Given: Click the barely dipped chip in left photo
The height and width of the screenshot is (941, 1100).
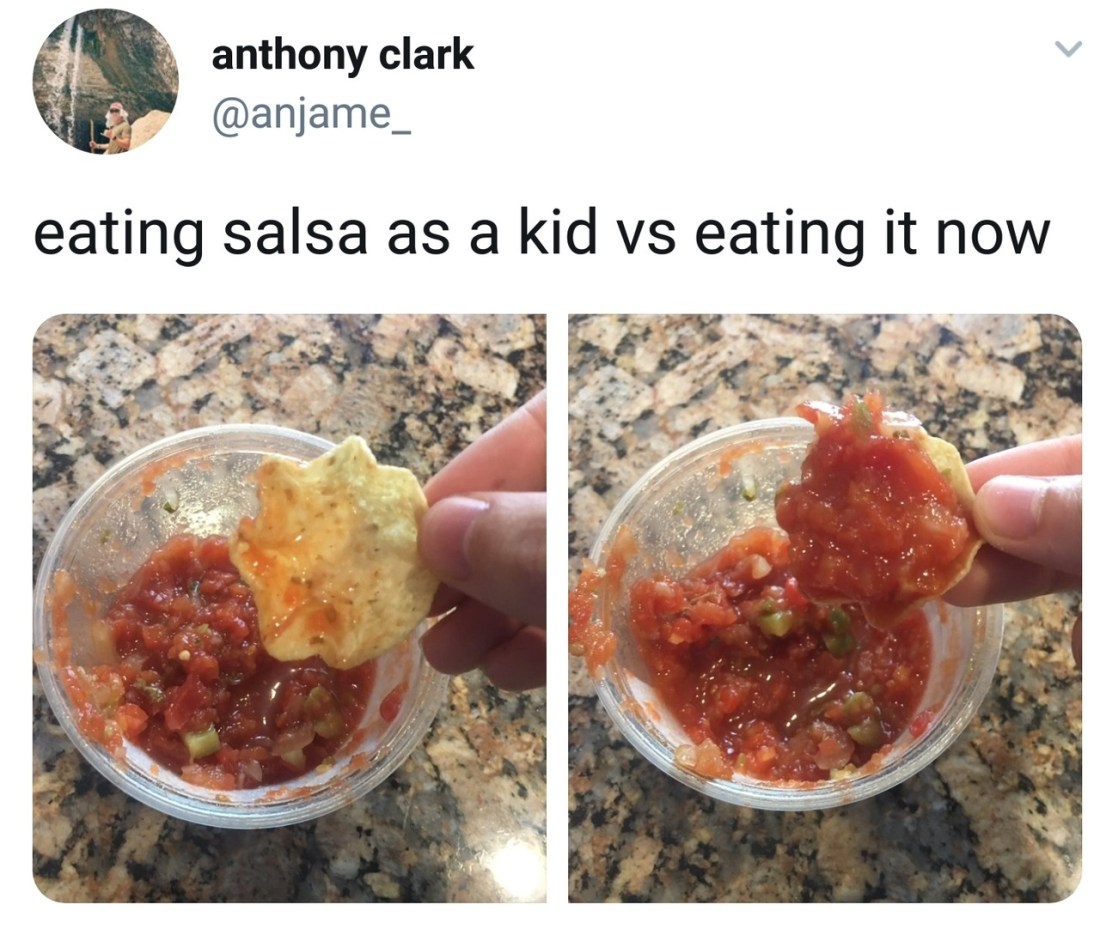Looking at the screenshot, I should (334, 553).
